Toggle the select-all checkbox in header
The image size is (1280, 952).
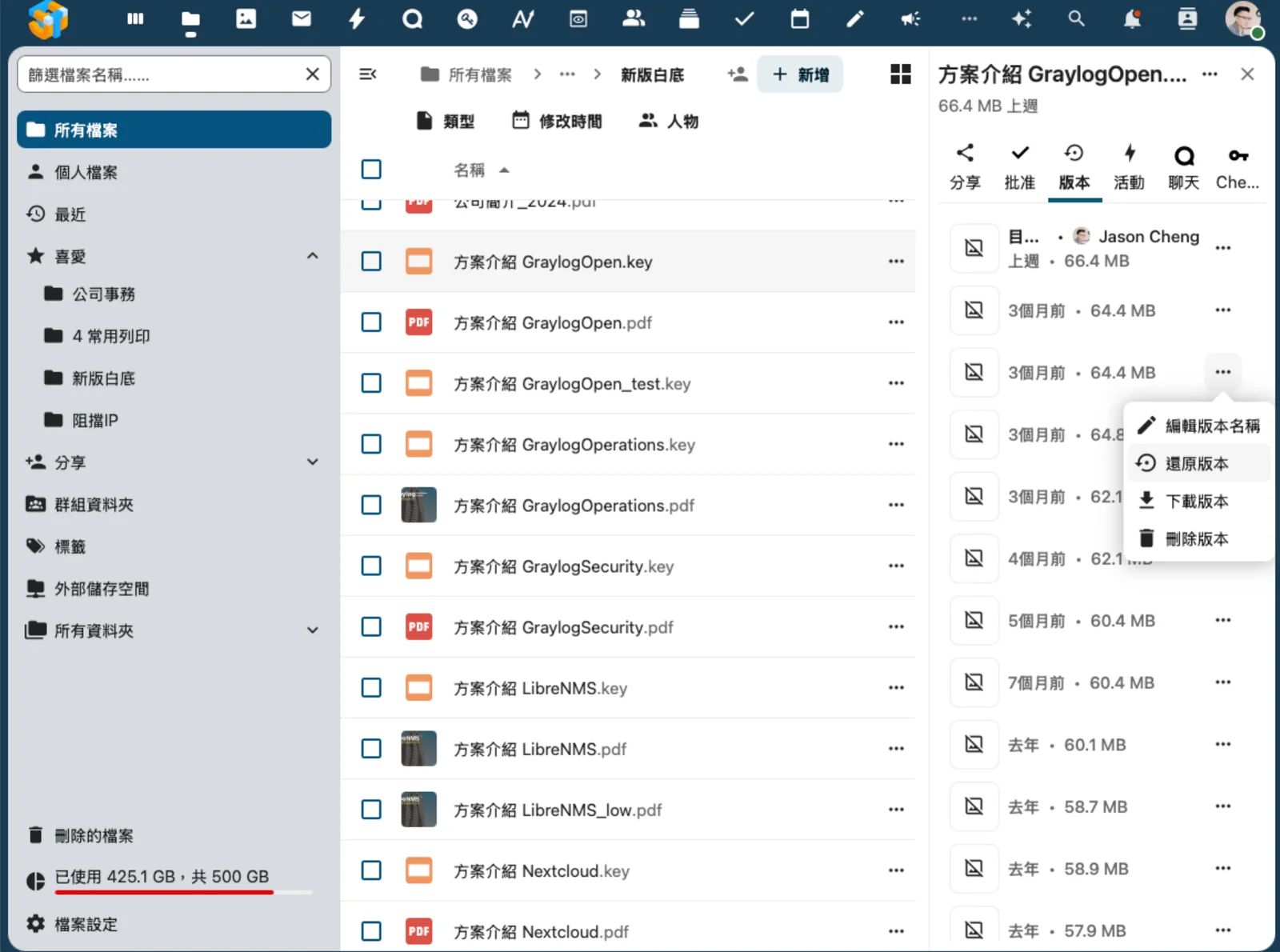click(371, 170)
